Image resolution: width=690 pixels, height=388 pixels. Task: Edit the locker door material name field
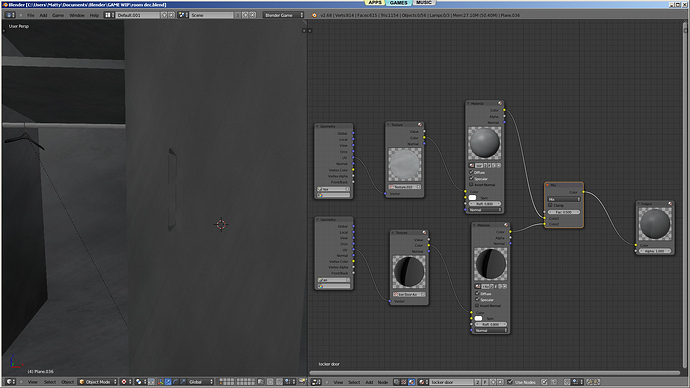coord(451,382)
